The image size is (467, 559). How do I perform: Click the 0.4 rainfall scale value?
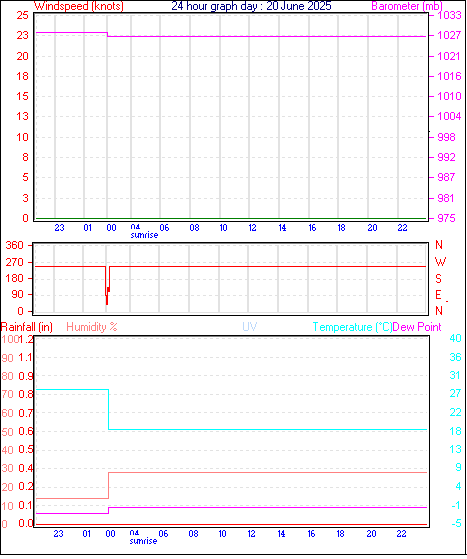pyautogui.click(x=26, y=468)
